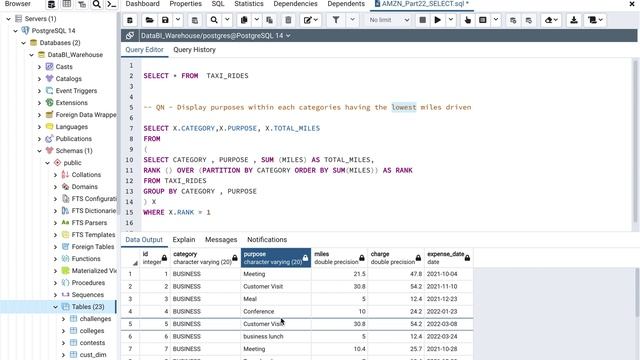Click the Commit icon in toolbar
Viewport: 640px width, 360px height.
tap(513, 20)
